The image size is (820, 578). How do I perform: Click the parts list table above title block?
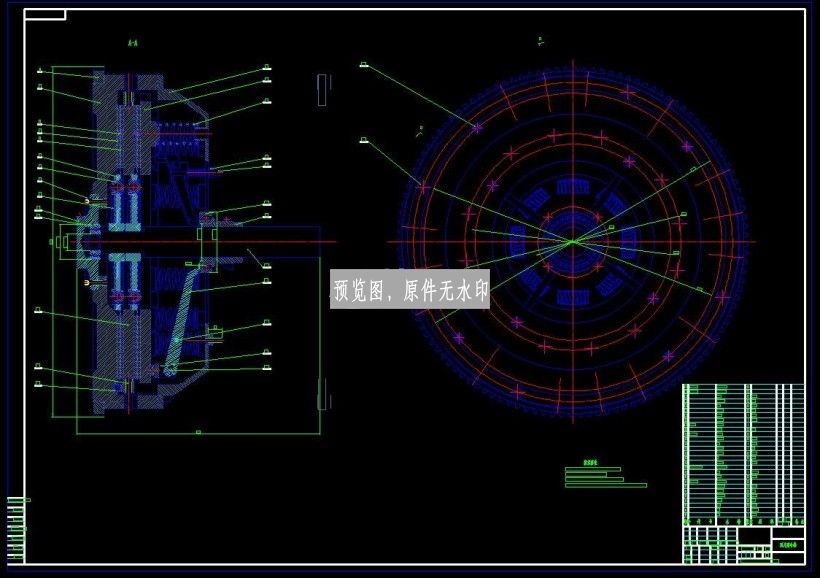click(743, 455)
